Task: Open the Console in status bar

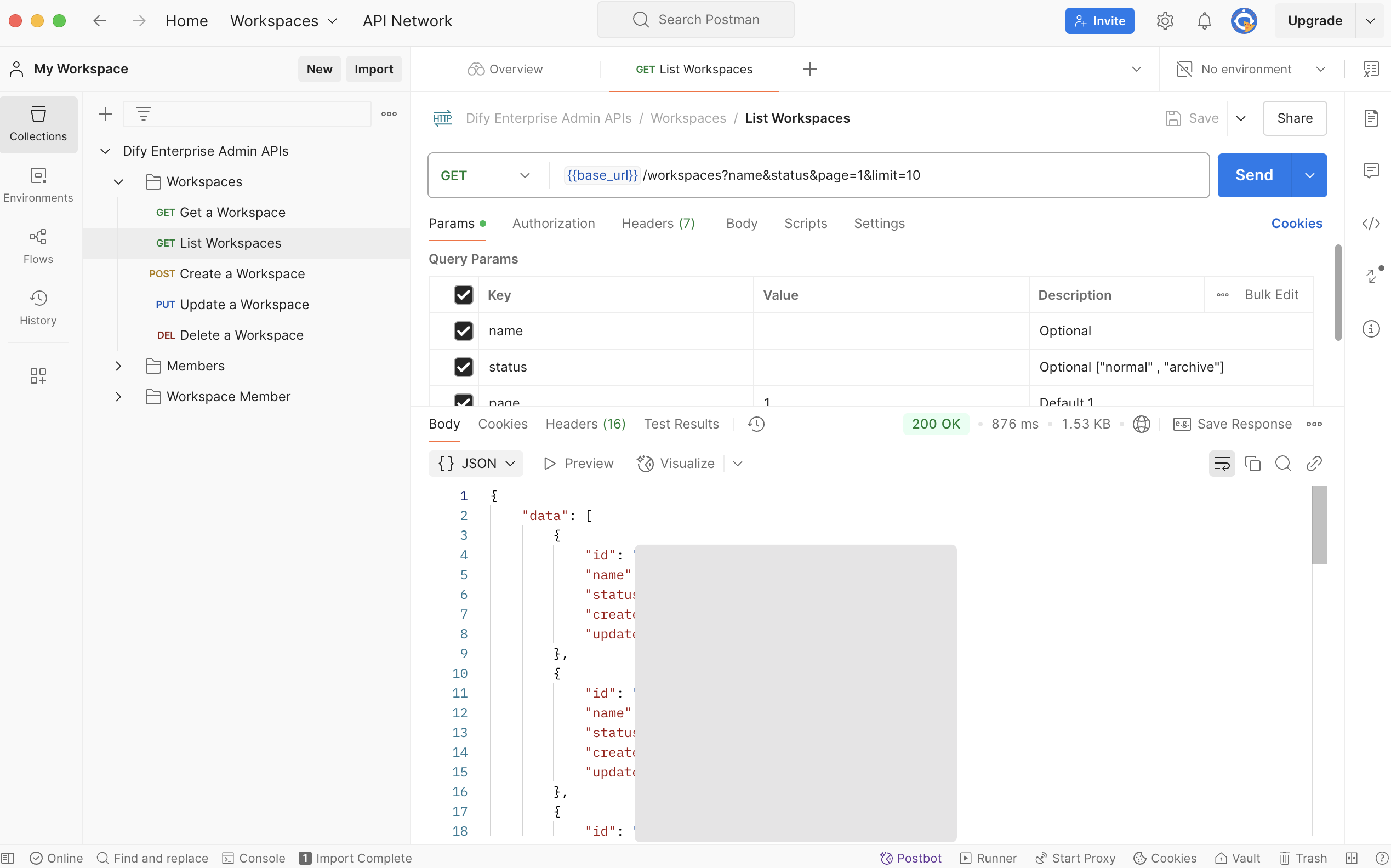Action: point(253,858)
